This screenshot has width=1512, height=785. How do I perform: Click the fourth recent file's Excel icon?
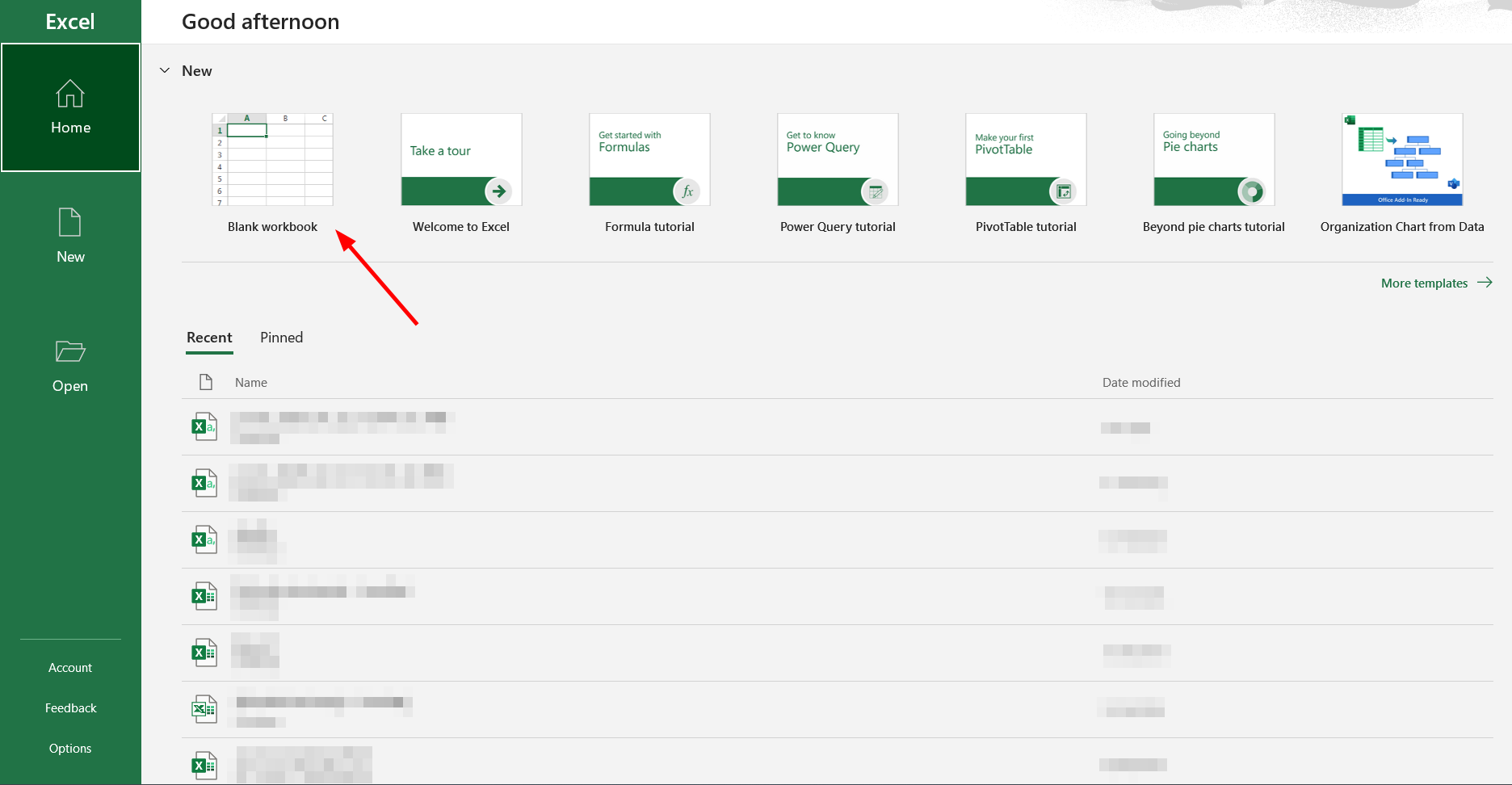point(204,596)
